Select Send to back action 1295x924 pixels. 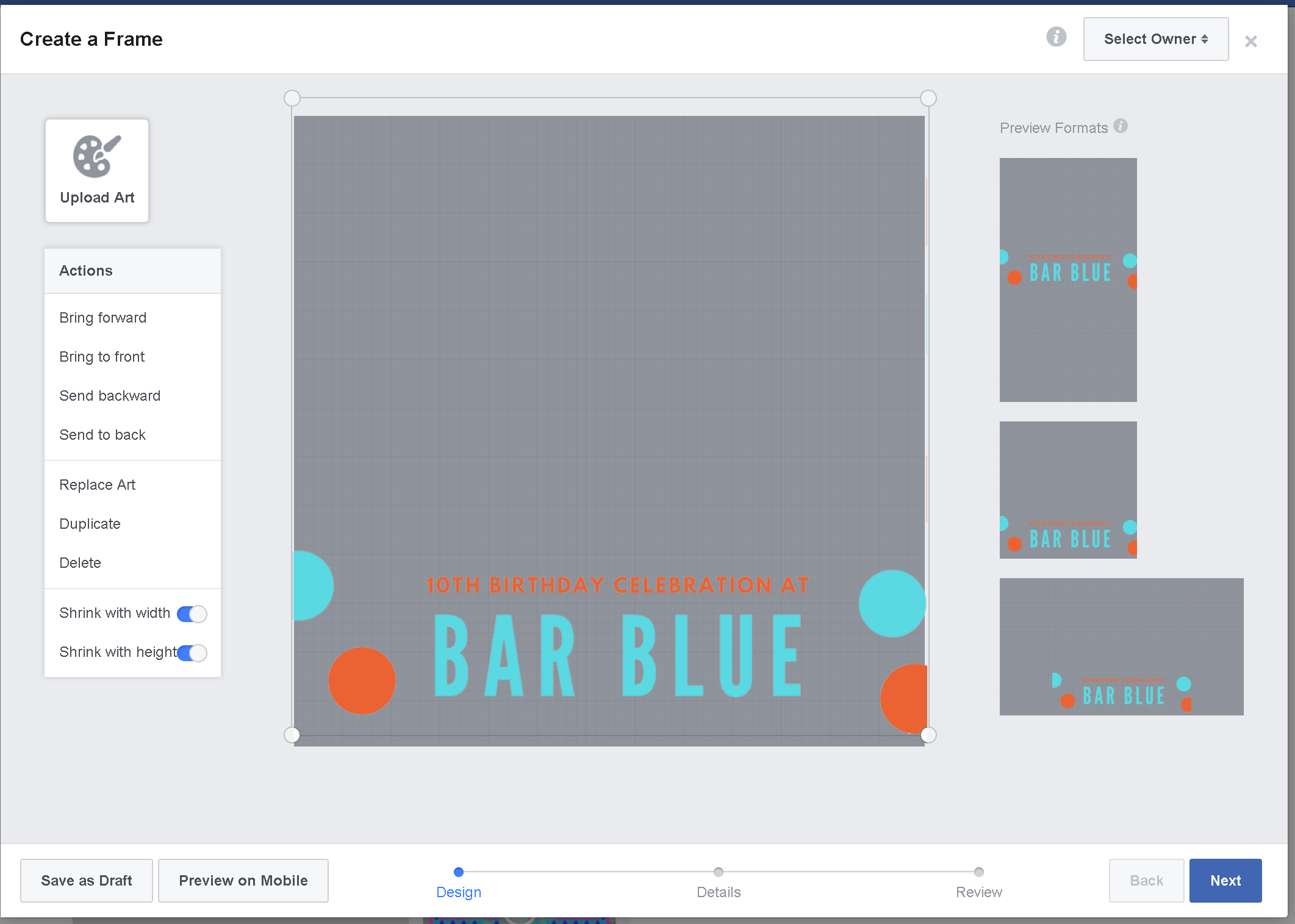(102, 435)
